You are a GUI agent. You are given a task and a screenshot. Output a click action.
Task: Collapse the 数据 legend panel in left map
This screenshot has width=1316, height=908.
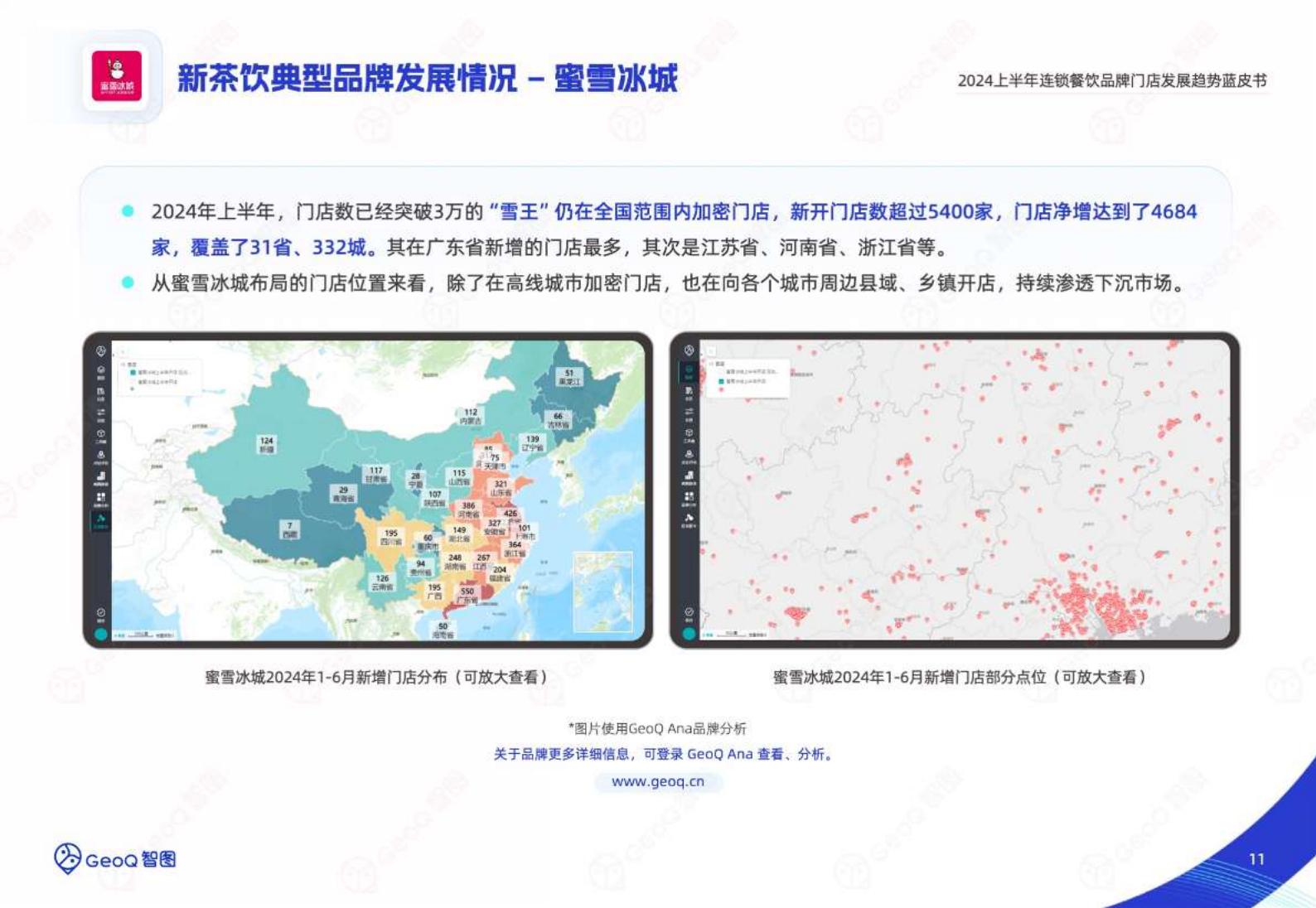pos(123,364)
